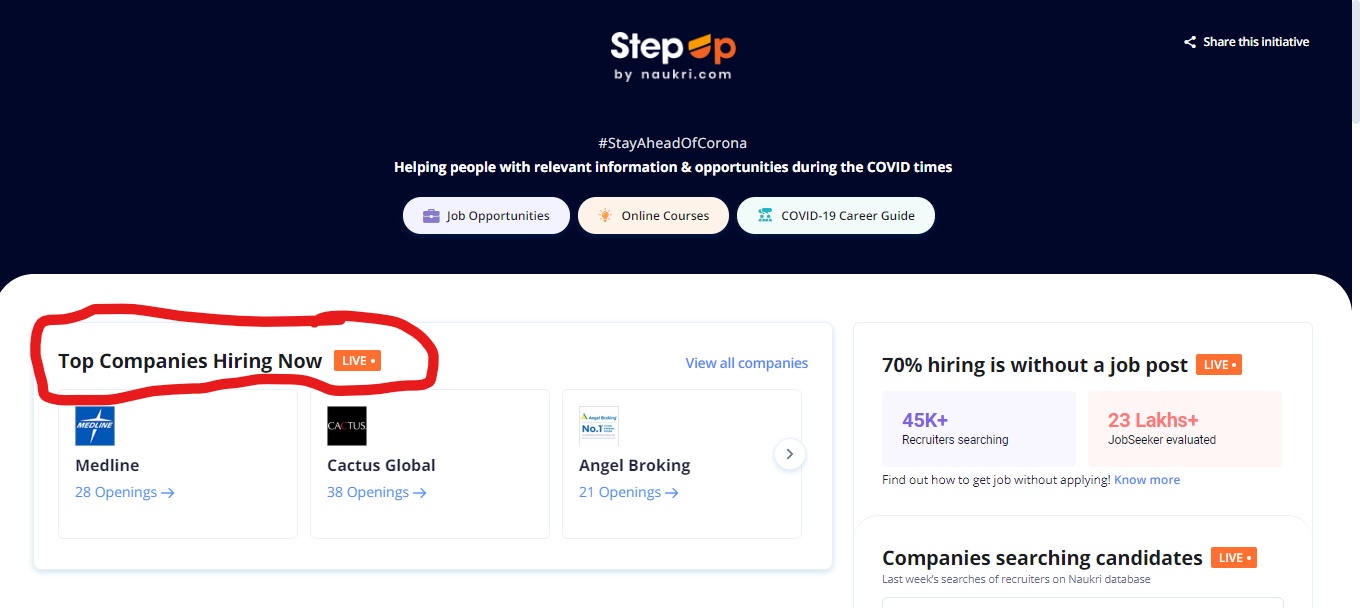Select the Online Courses tab
The image size is (1360, 608).
[x=653, y=216]
